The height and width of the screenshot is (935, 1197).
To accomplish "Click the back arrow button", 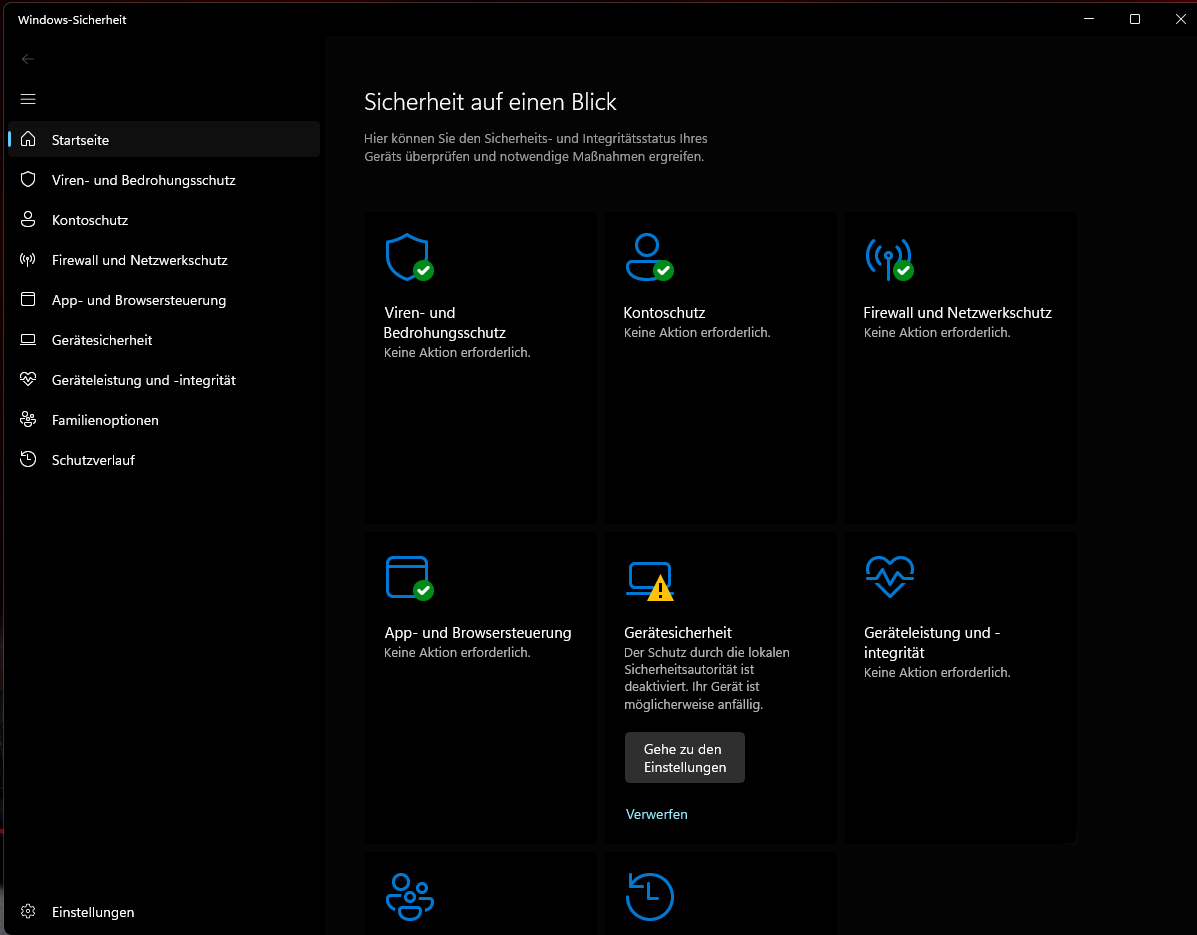I will tap(28, 59).
